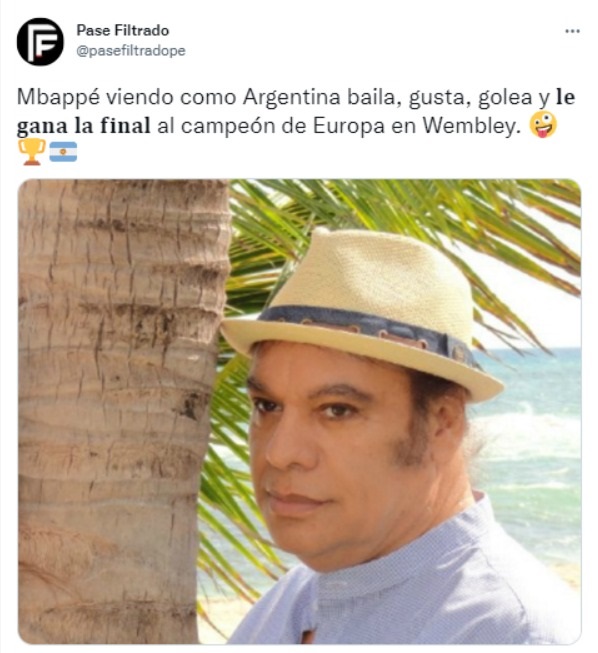
Task: Click the Pase Filtrado display name
Action: 123,30
